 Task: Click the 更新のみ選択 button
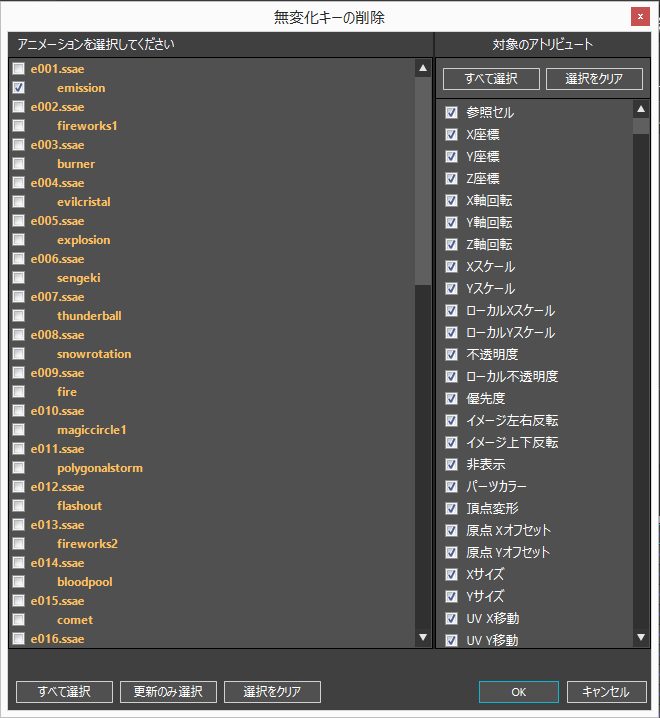[x=168, y=691]
